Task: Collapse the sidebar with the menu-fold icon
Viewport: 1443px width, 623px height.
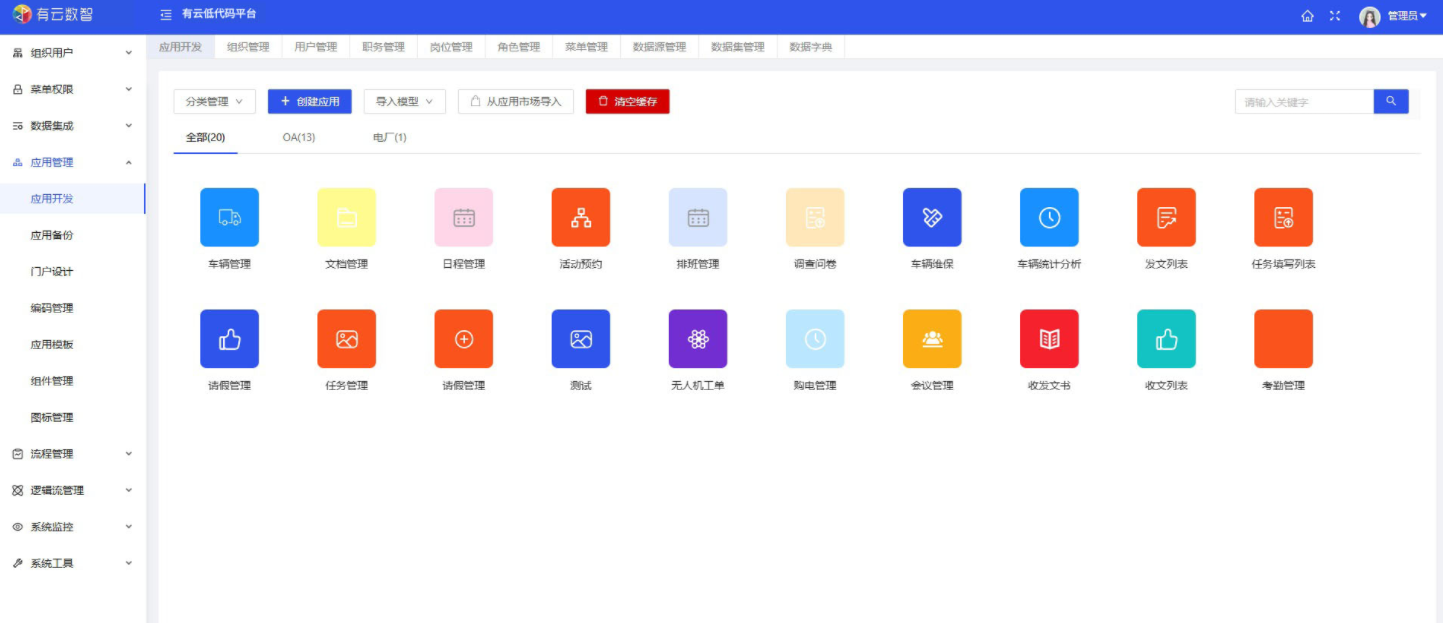Action: pyautogui.click(x=166, y=15)
